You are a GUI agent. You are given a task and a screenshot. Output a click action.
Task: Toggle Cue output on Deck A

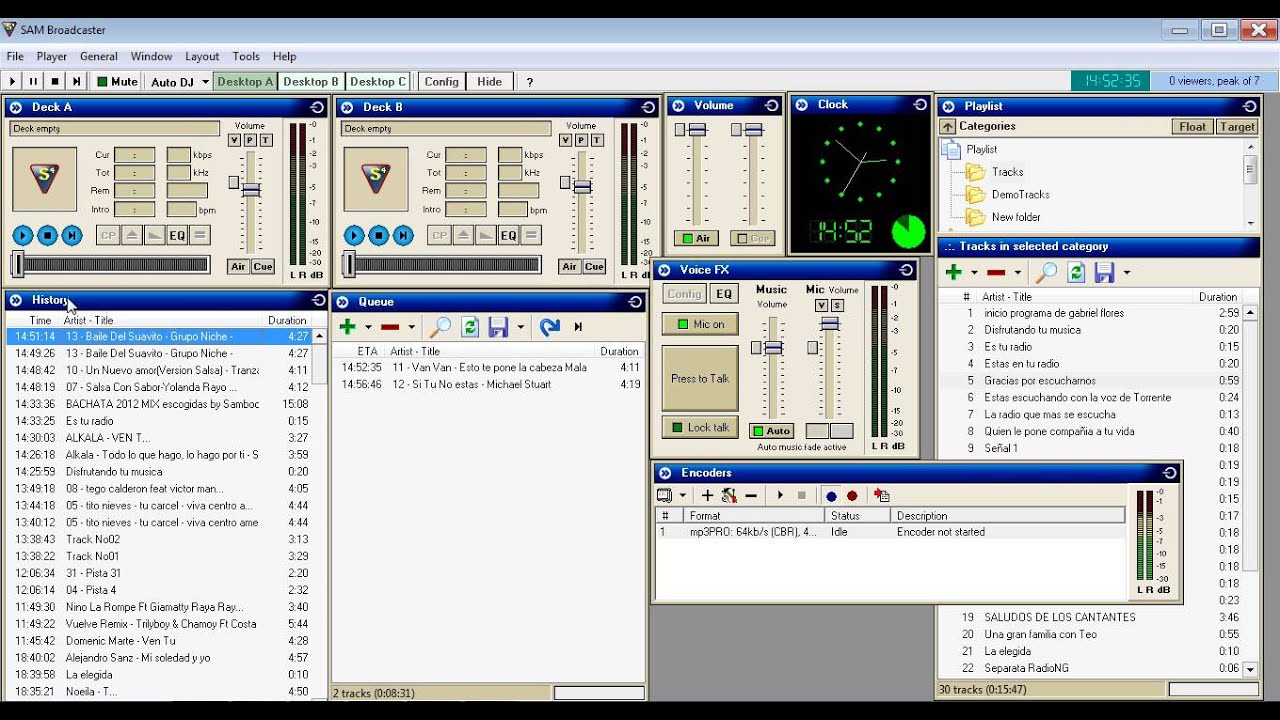click(263, 267)
